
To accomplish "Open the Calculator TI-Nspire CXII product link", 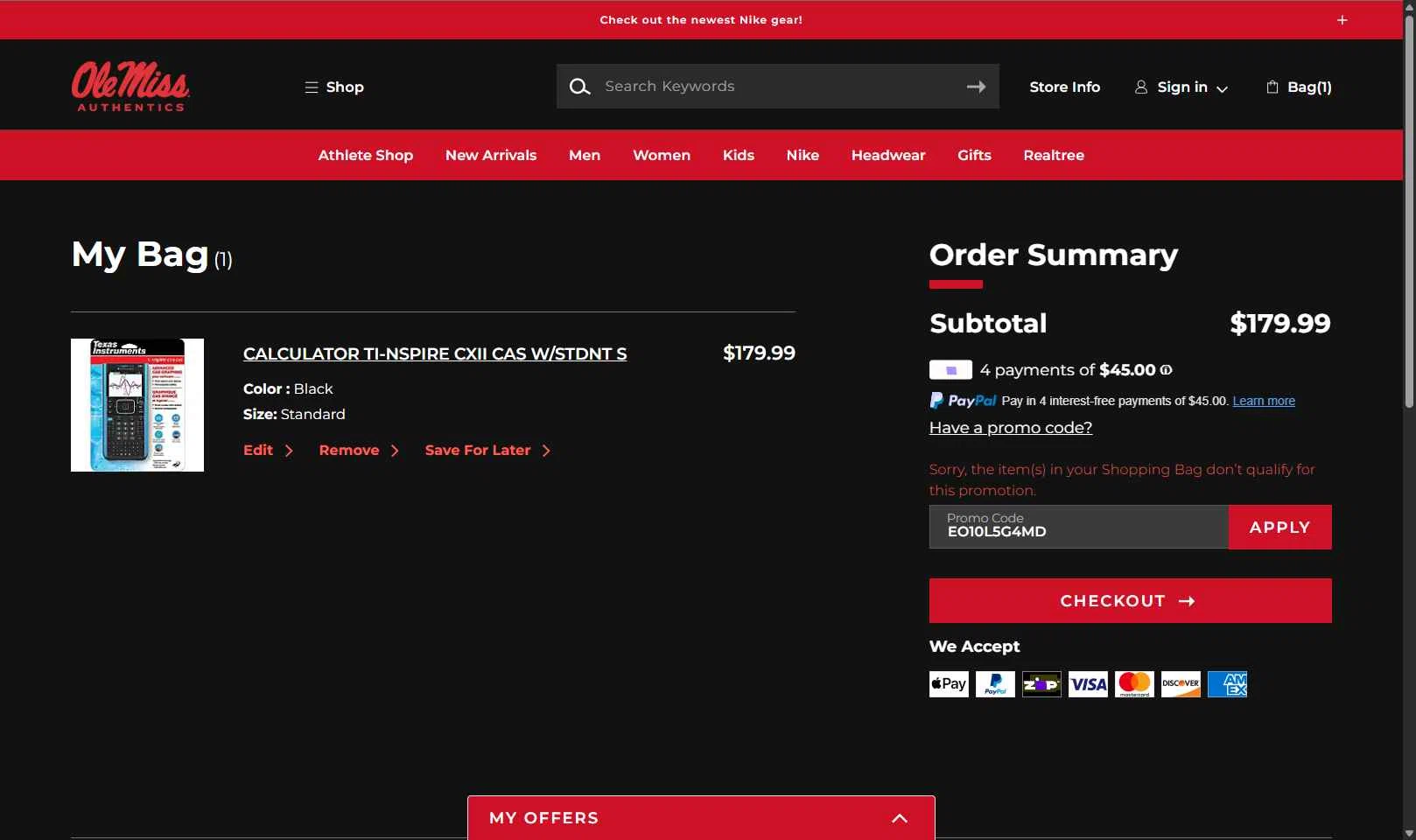I will pyautogui.click(x=435, y=353).
